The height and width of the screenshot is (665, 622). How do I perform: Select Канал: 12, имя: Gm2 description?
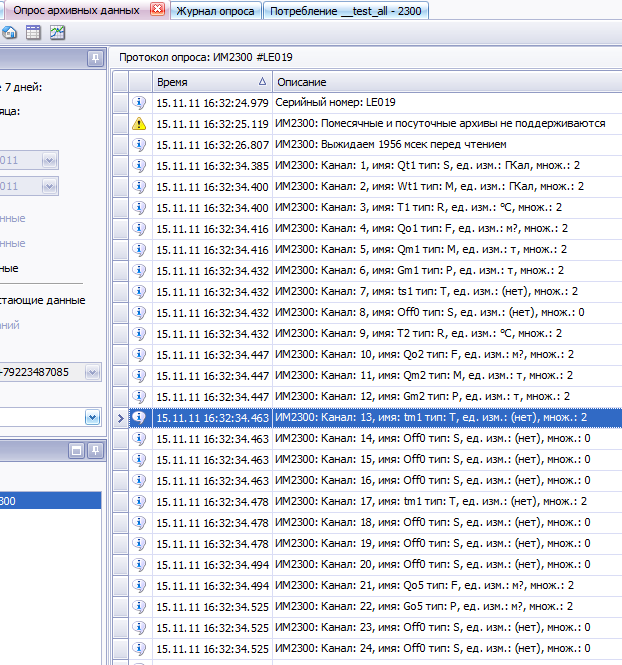pyautogui.click(x=423, y=396)
